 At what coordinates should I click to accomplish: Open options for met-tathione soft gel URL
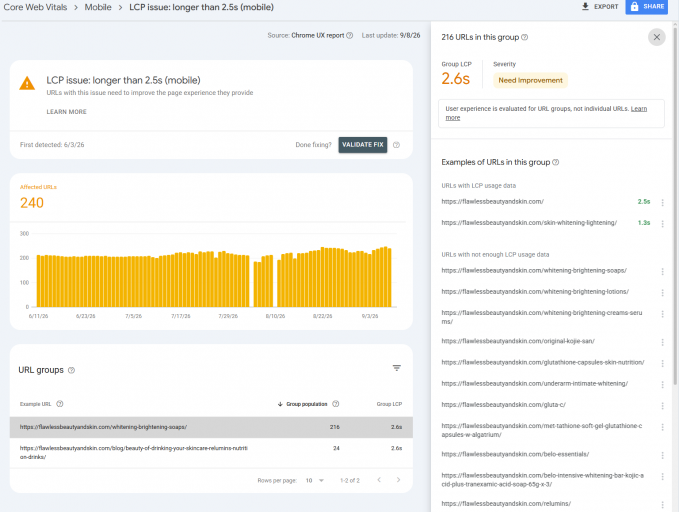tap(662, 427)
